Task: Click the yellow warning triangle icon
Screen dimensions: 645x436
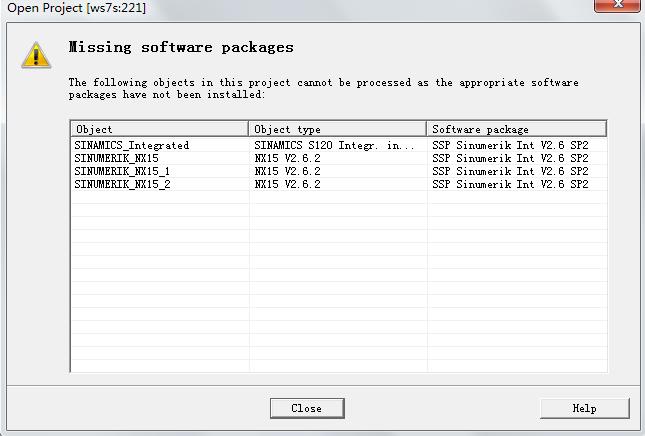Action: (35, 55)
